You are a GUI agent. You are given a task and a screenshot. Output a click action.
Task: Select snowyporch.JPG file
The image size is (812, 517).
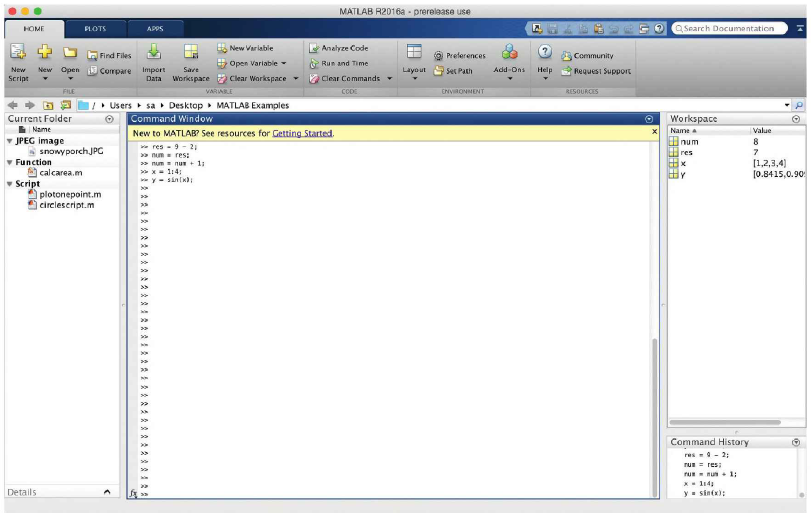click(x=66, y=151)
